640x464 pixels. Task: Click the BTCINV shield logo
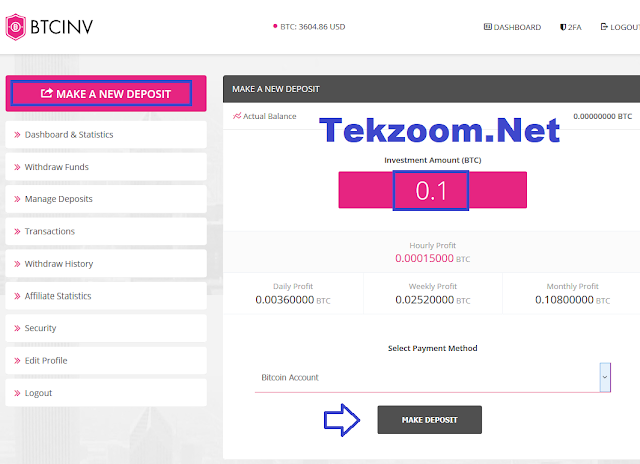click(16, 27)
